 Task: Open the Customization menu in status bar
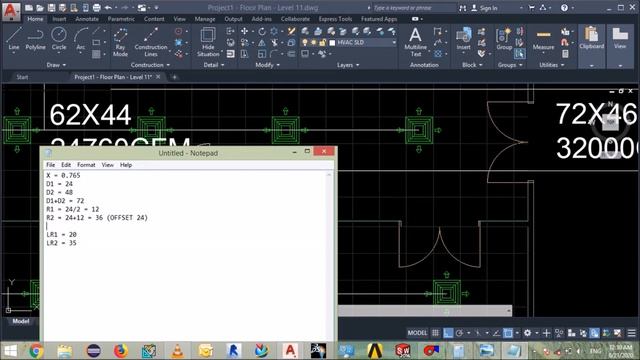(x=631, y=333)
